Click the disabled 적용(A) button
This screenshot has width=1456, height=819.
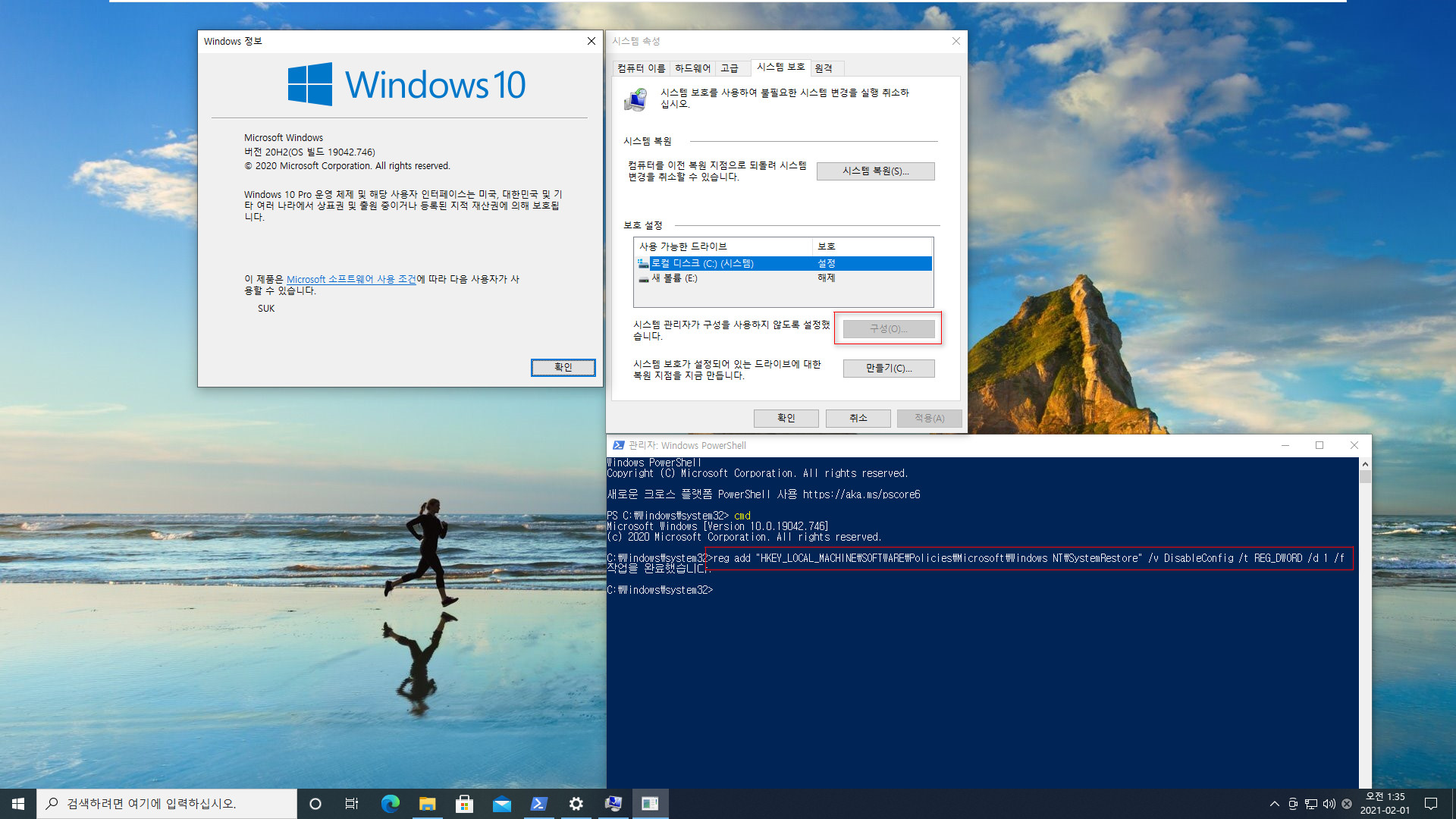[929, 418]
